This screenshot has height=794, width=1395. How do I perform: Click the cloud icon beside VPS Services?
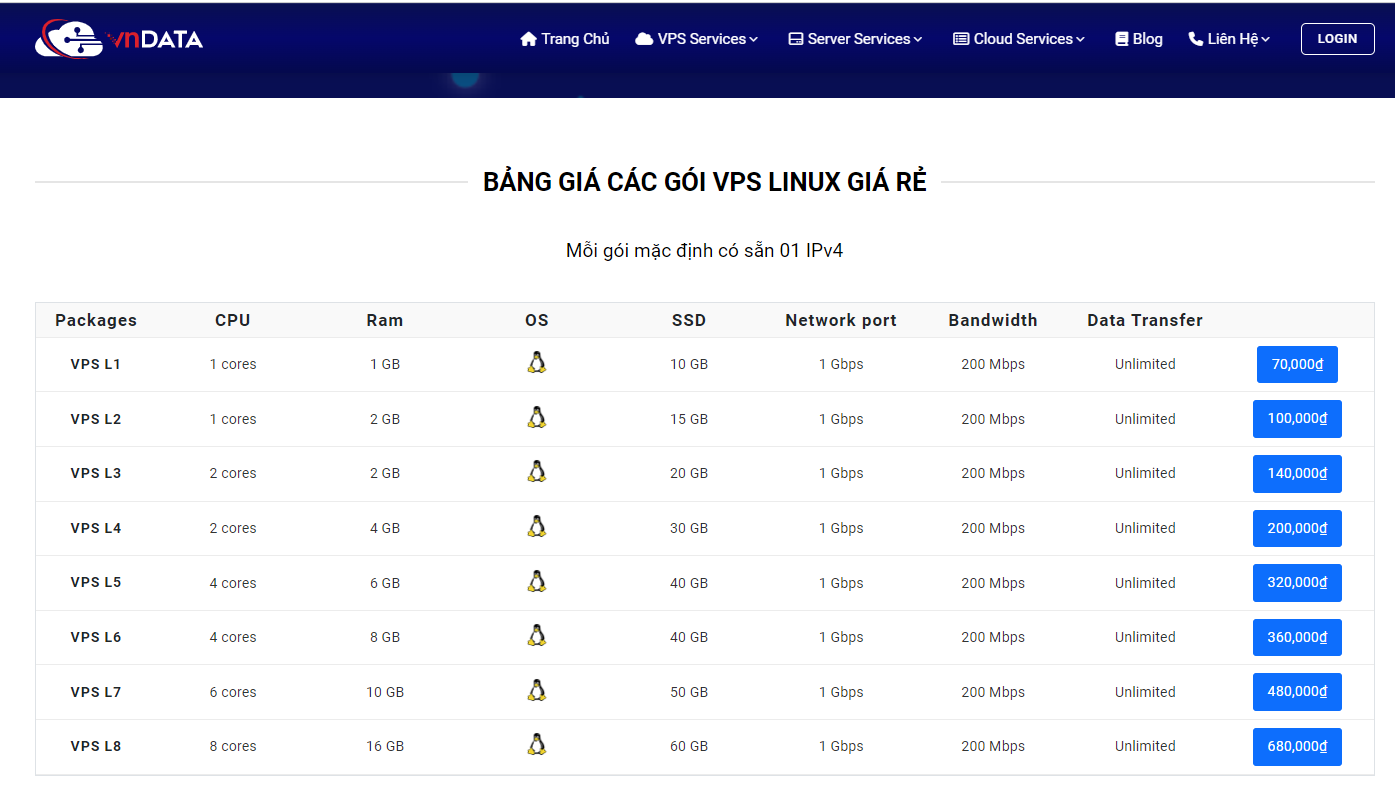(644, 39)
